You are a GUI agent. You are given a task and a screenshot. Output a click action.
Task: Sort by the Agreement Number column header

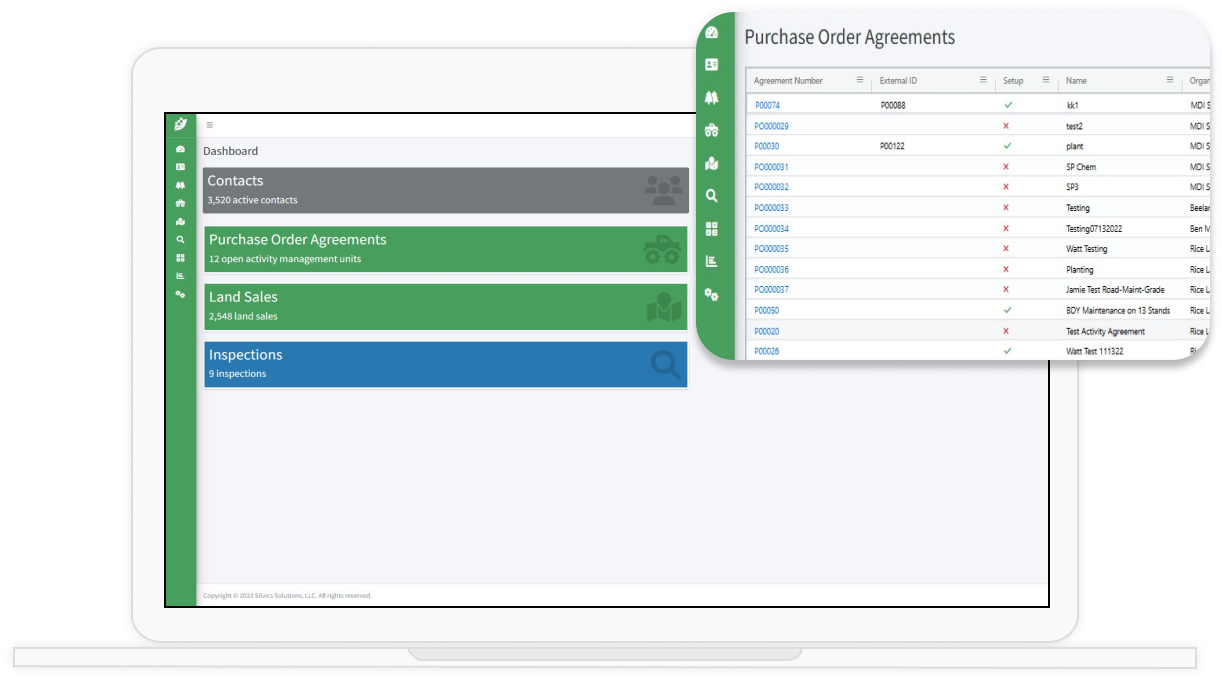click(788, 81)
